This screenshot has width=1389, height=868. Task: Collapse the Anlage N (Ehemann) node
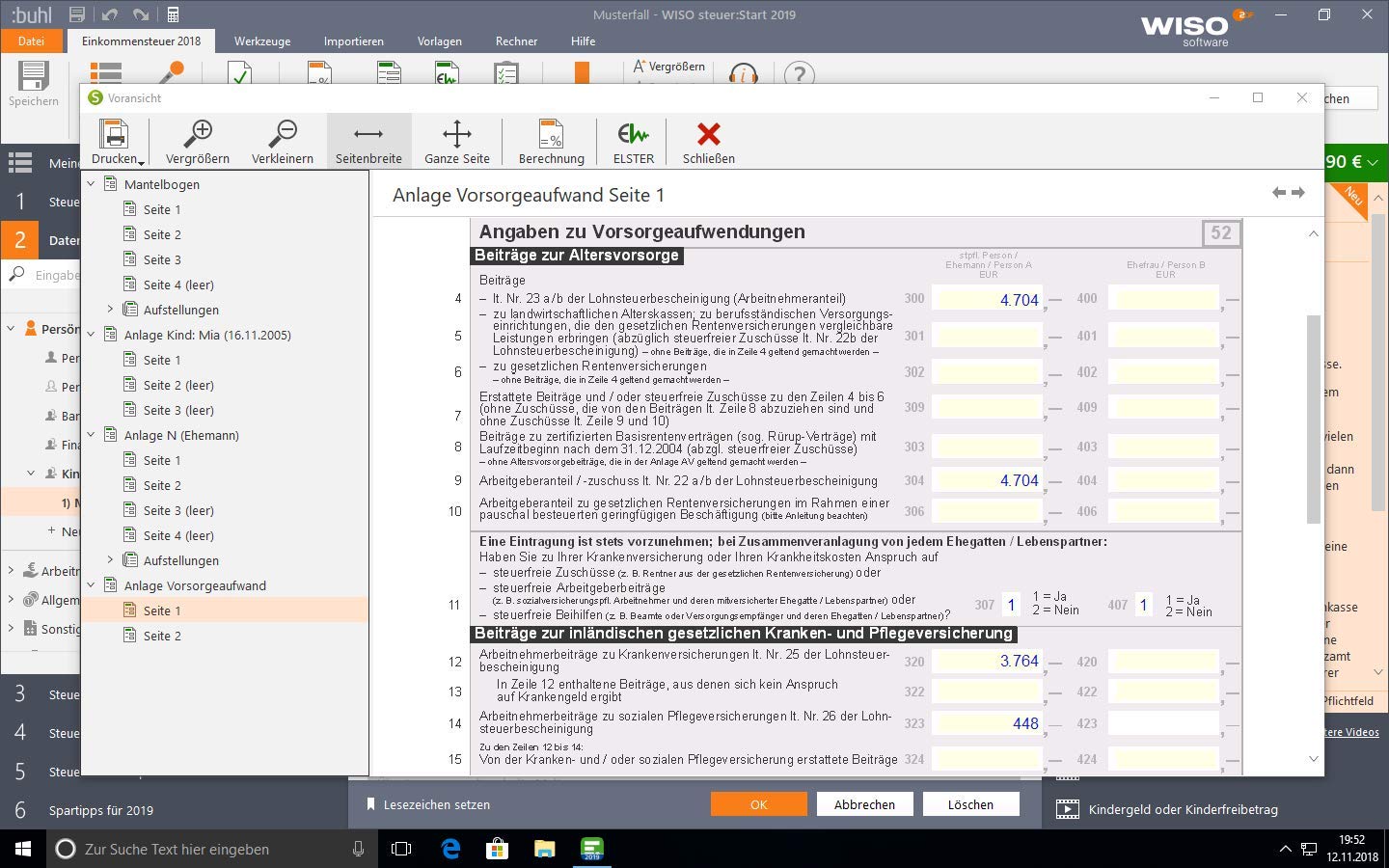[92, 434]
